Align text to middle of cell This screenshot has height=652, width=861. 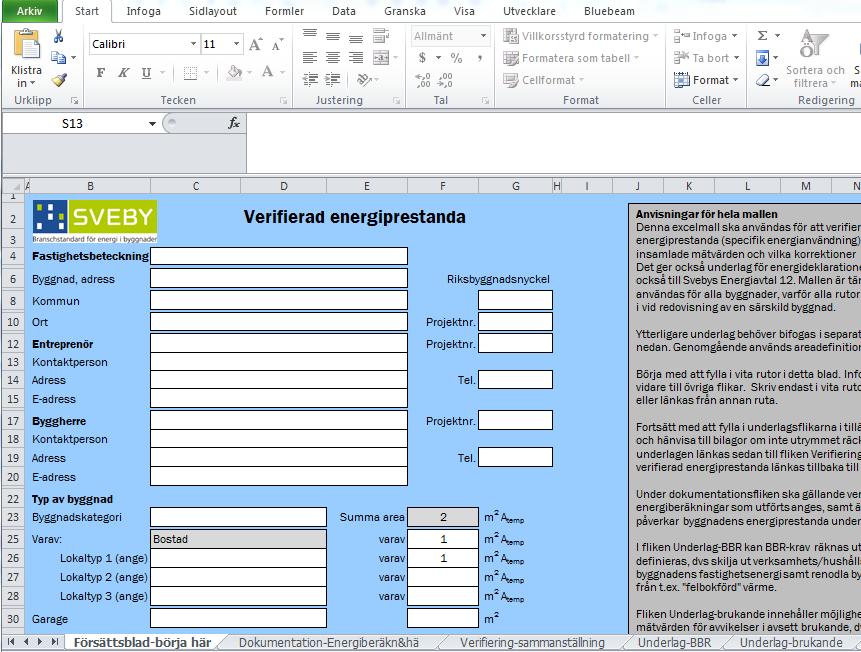coord(333,36)
